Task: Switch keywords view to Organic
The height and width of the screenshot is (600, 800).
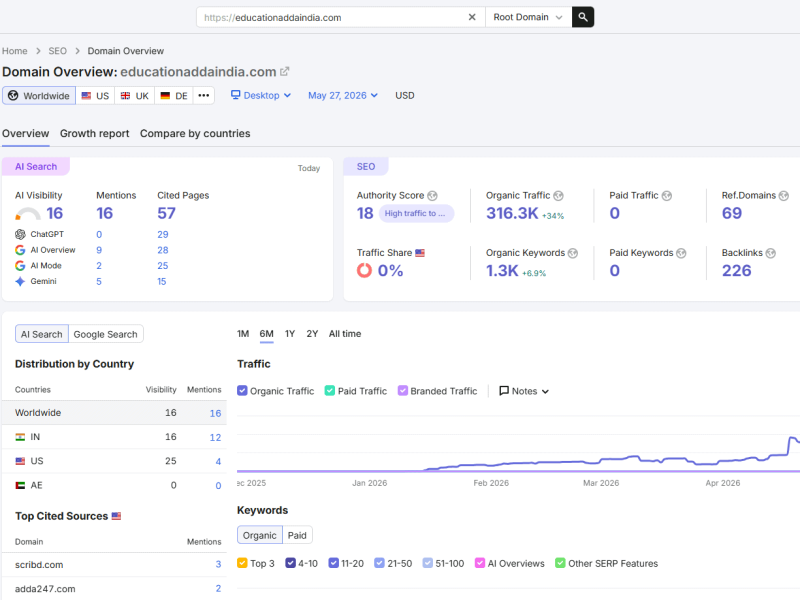Action: click(x=260, y=535)
